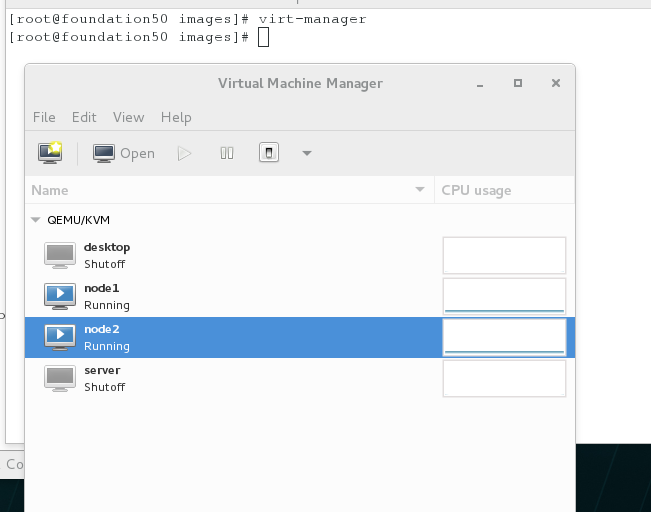Select the desktop virtual machine

[300, 255]
